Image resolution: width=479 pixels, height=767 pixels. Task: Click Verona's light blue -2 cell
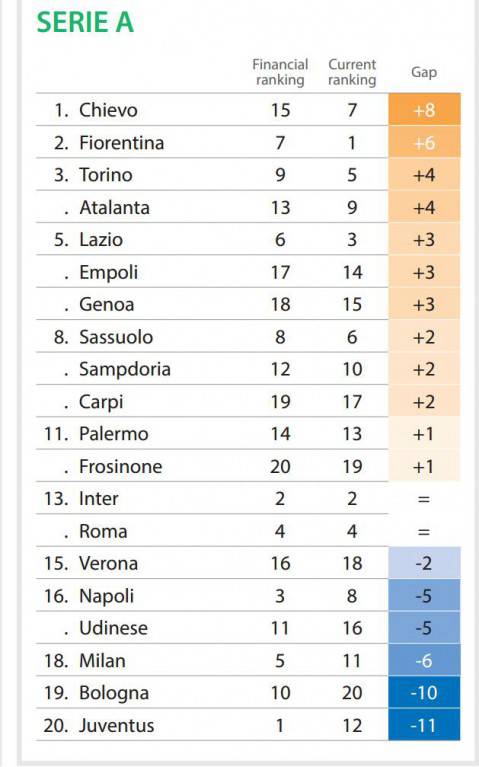(x=424, y=563)
